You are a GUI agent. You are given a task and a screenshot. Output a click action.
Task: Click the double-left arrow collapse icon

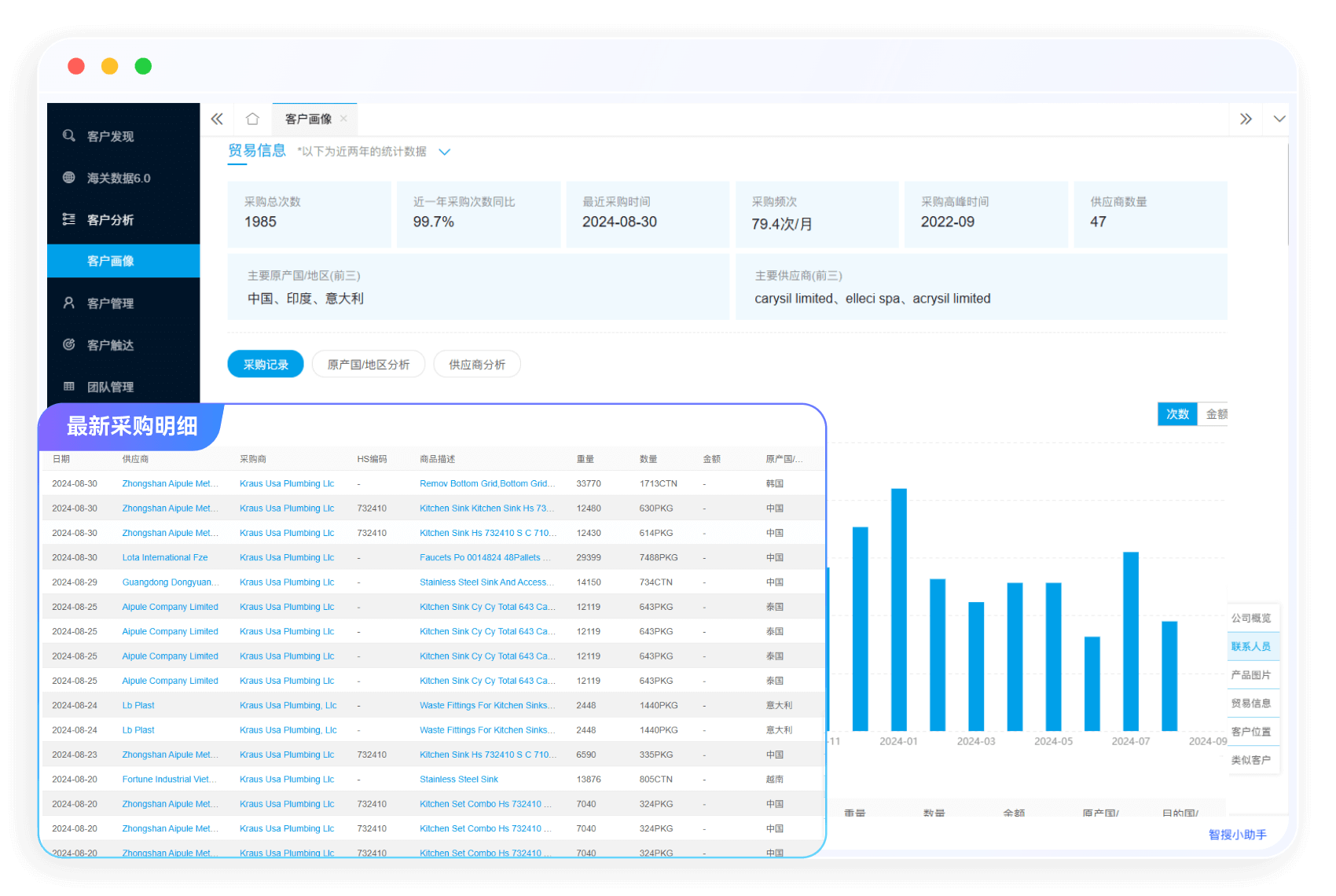coord(217,119)
